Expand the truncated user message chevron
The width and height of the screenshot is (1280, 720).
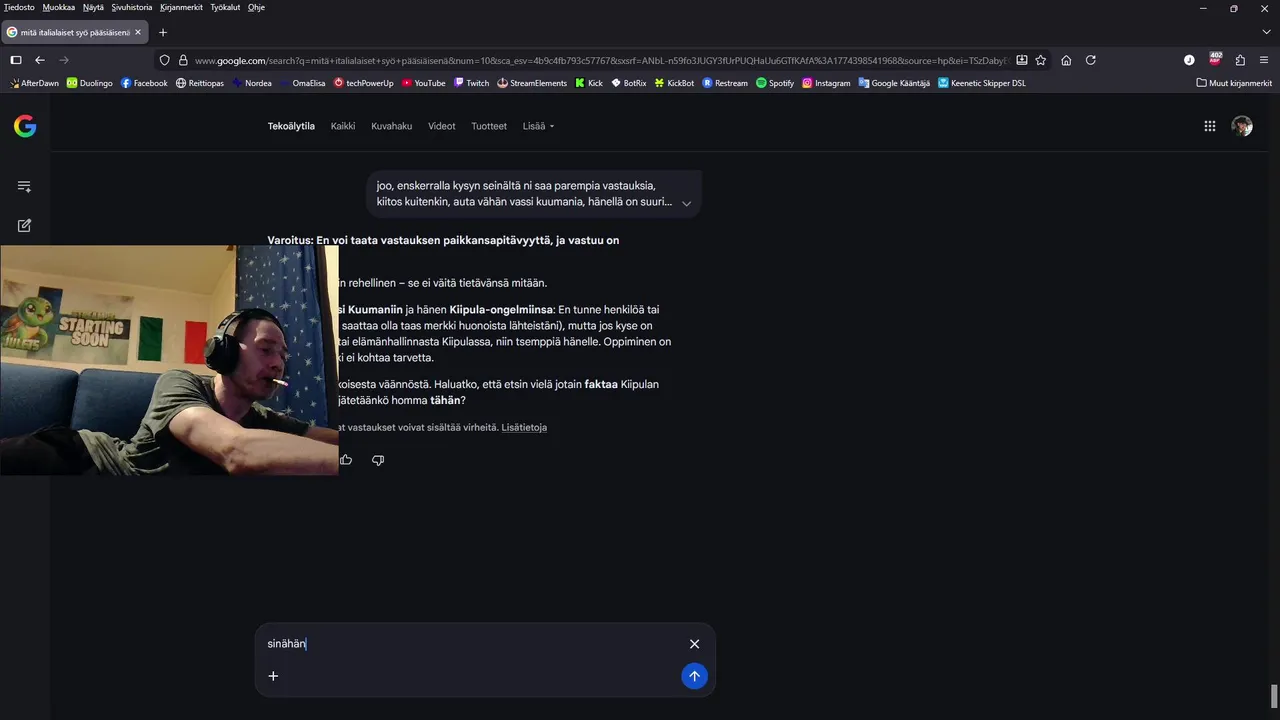point(687,203)
